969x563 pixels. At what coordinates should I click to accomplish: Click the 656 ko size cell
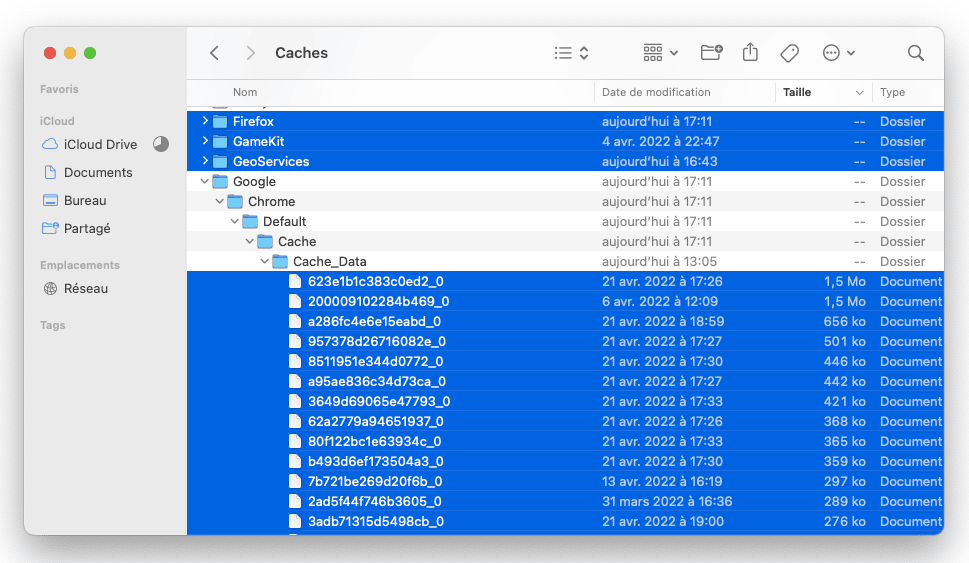(844, 321)
